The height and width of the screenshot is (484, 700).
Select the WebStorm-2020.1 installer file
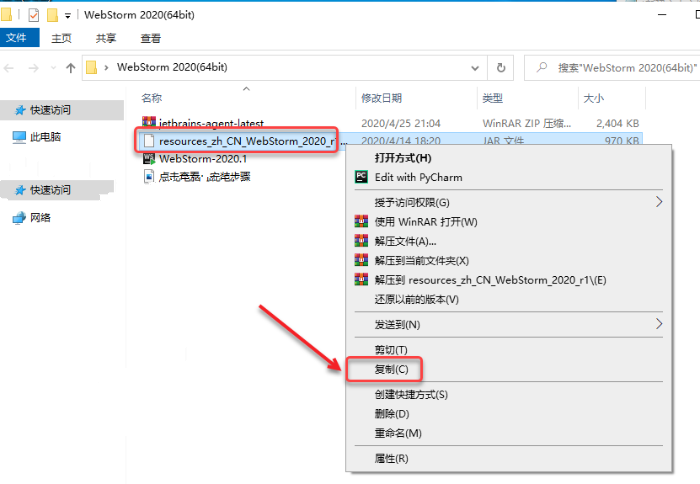203,159
